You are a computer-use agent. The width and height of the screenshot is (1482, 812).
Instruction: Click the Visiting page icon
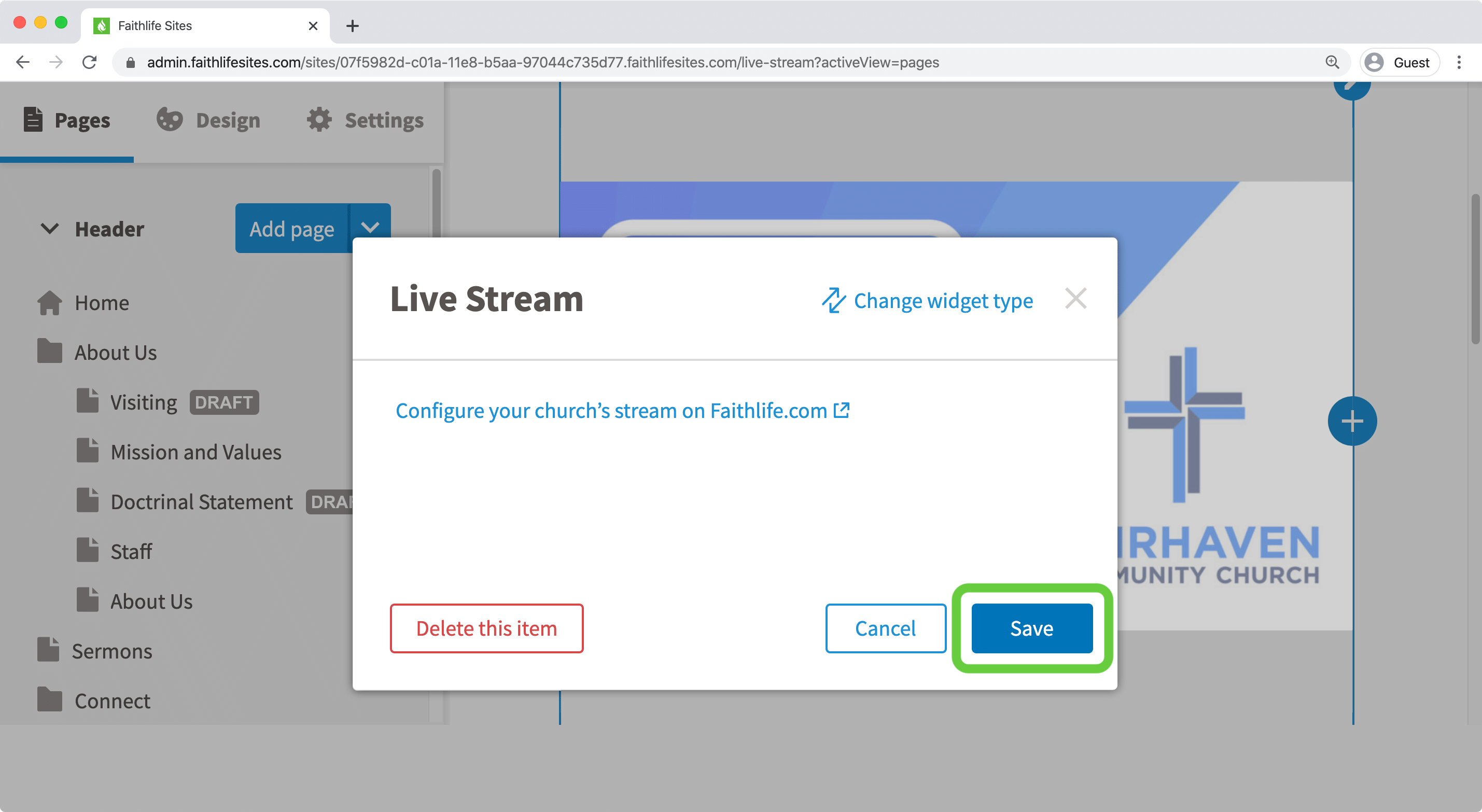pos(88,400)
